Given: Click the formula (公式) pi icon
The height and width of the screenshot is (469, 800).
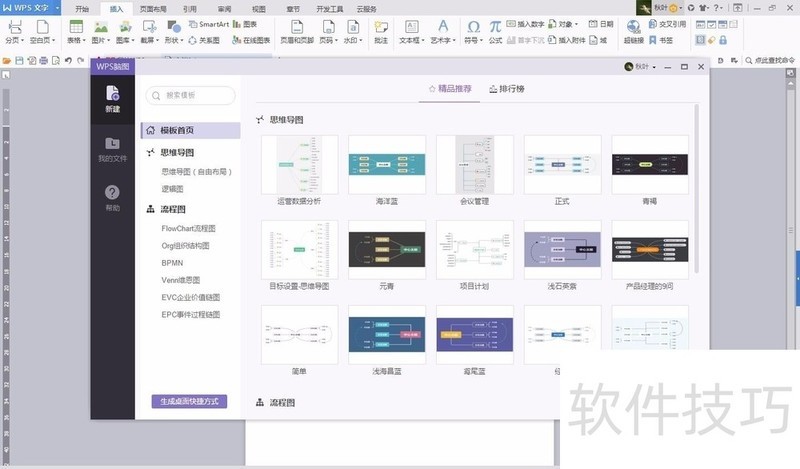Looking at the screenshot, I should 495,27.
